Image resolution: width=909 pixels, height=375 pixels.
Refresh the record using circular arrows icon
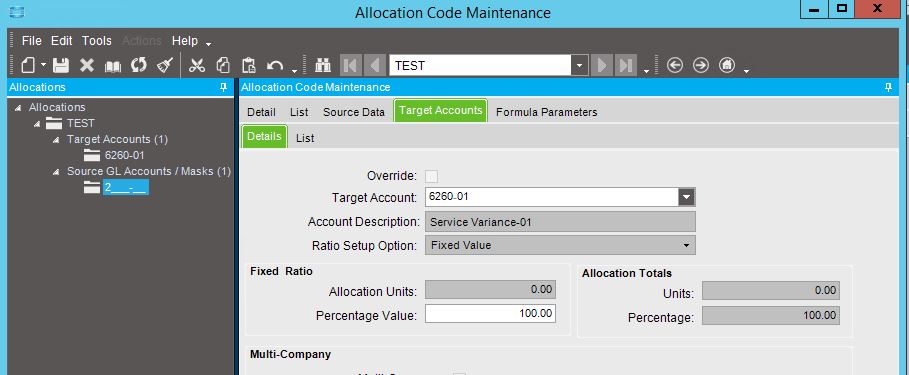point(139,65)
